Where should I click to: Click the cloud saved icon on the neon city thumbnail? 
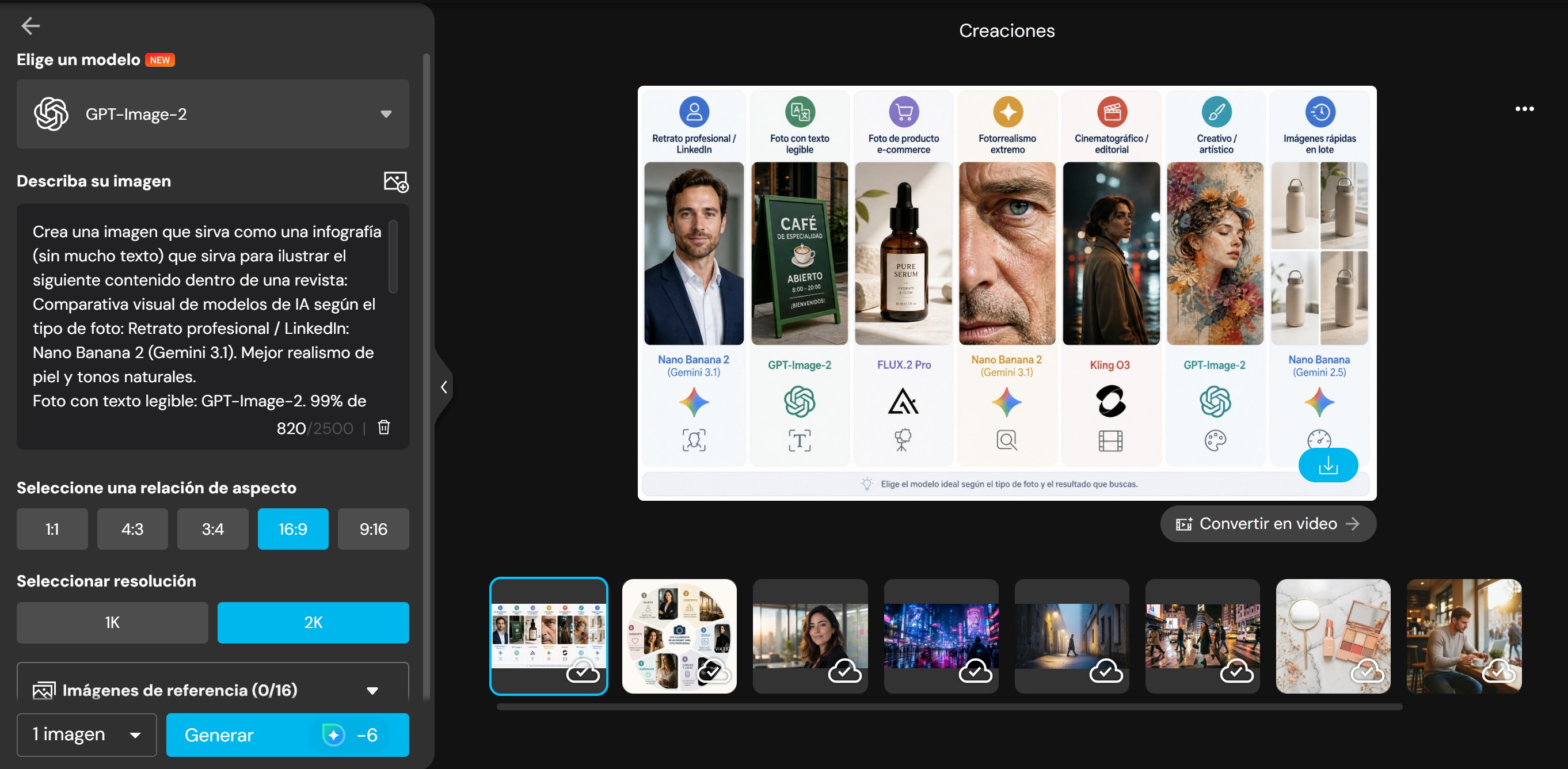[x=975, y=671]
